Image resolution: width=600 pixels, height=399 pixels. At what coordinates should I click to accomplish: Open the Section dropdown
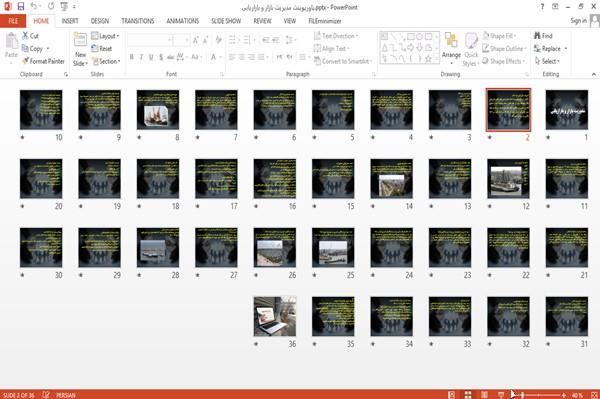pyautogui.click(x=106, y=61)
